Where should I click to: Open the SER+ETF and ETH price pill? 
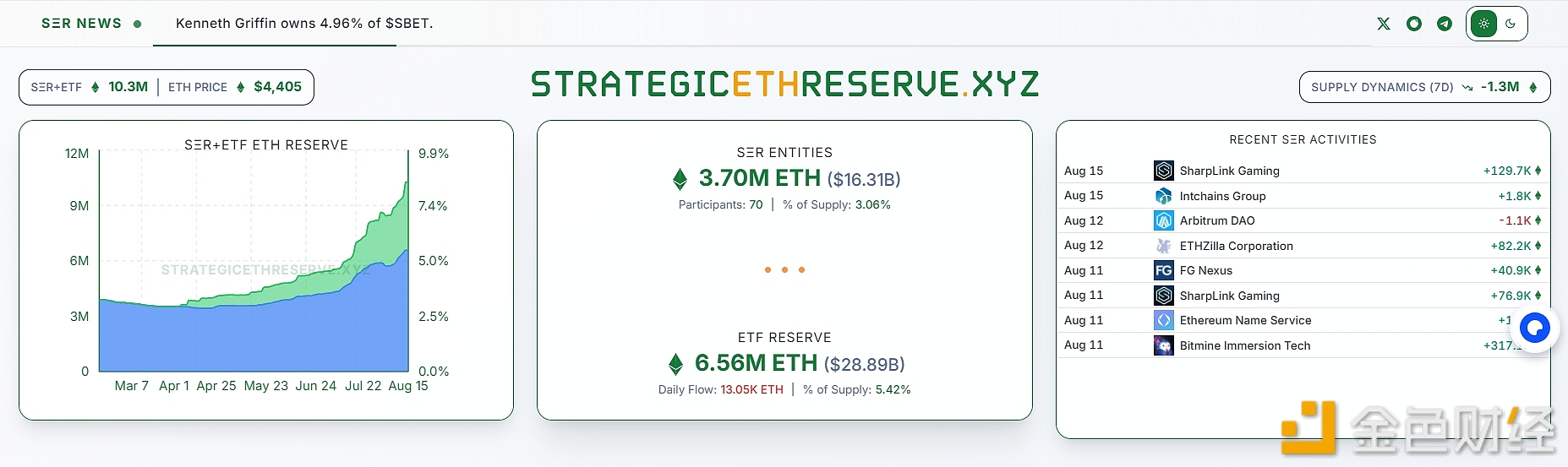[167, 87]
